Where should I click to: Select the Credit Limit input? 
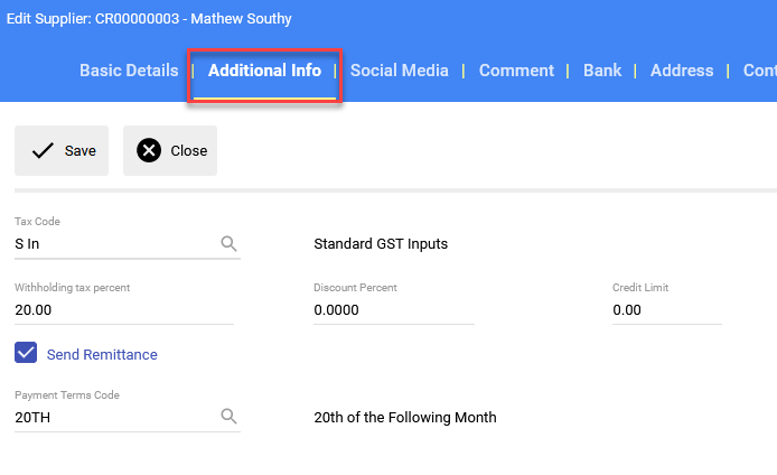tap(667, 310)
